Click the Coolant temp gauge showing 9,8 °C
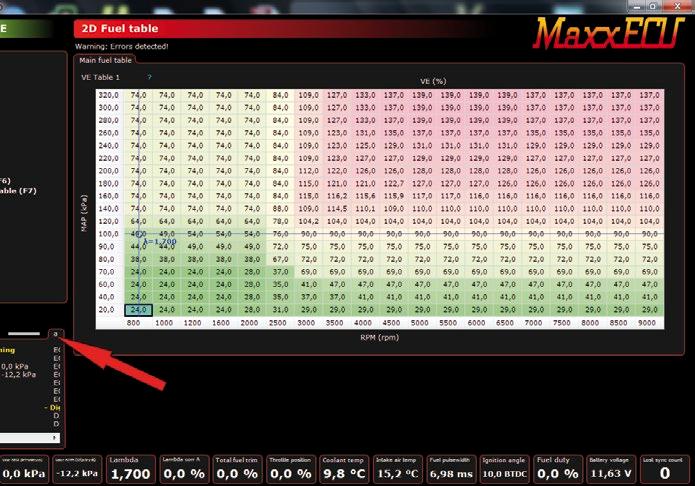 [344, 469]
